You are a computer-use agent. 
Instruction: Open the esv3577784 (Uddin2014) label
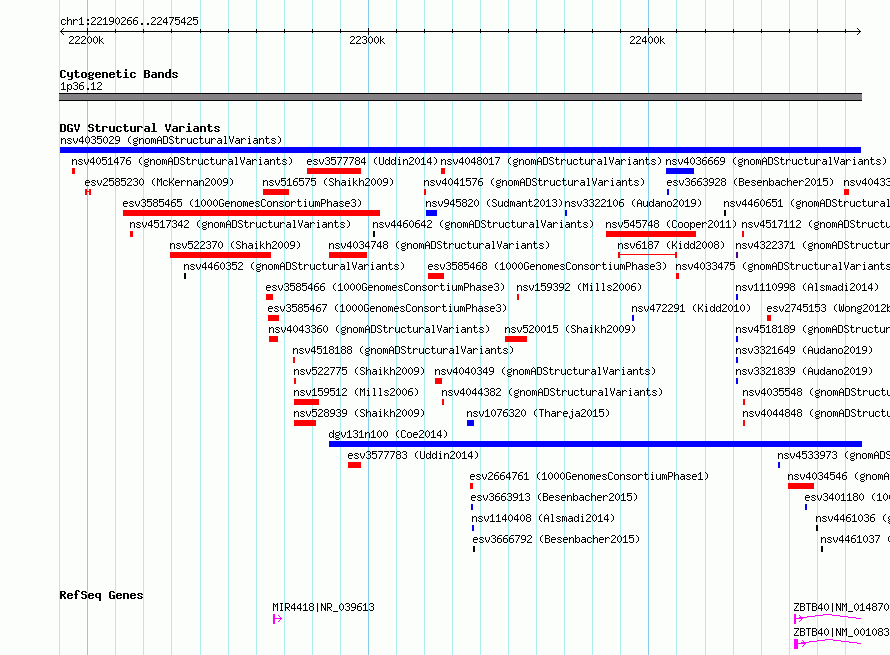[x=372, y=161]
